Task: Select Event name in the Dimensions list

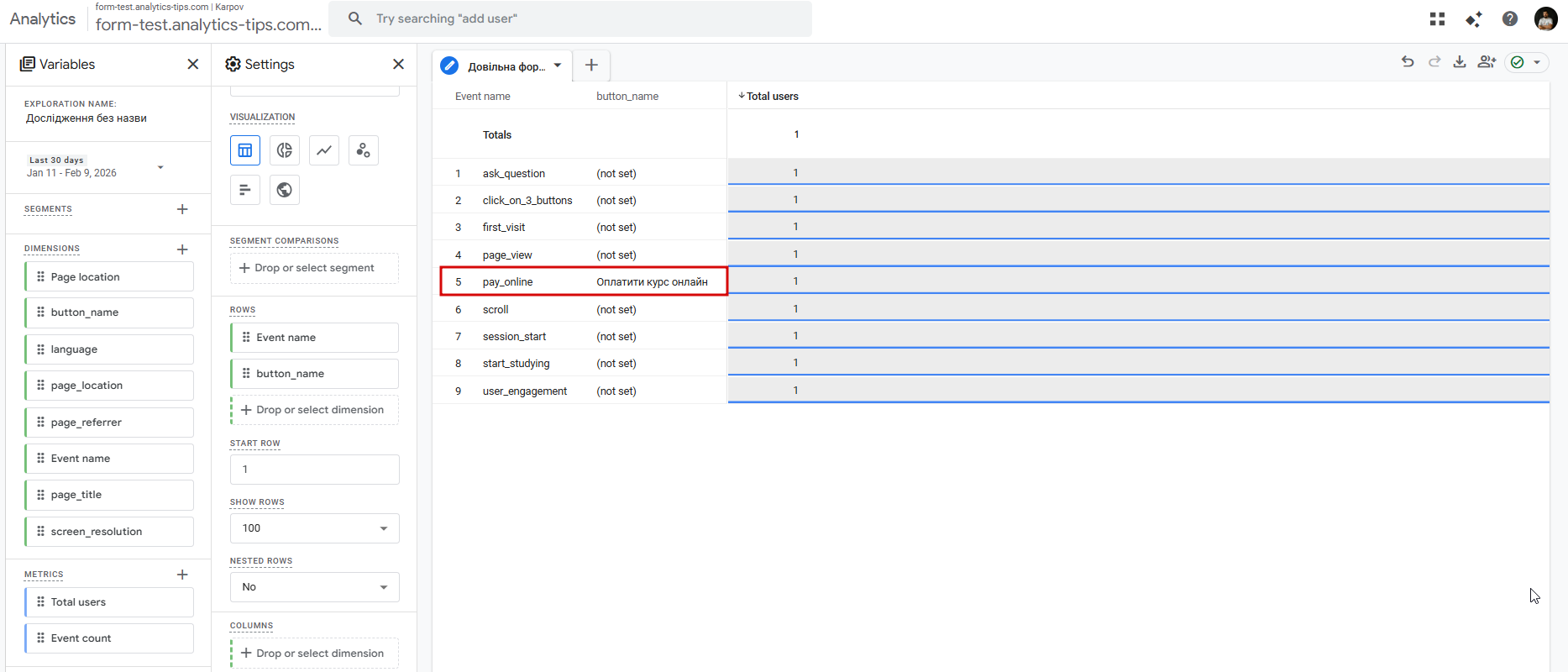Action: (x=109, y=459)
